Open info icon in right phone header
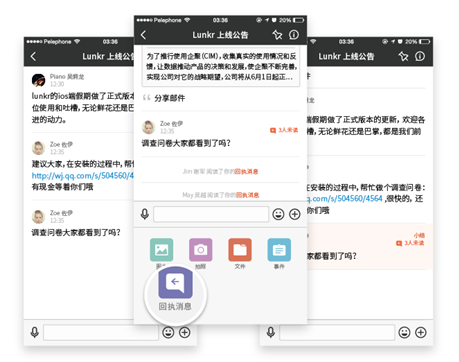Viewport: 459px width, 362px height. (x=420, y=56)
